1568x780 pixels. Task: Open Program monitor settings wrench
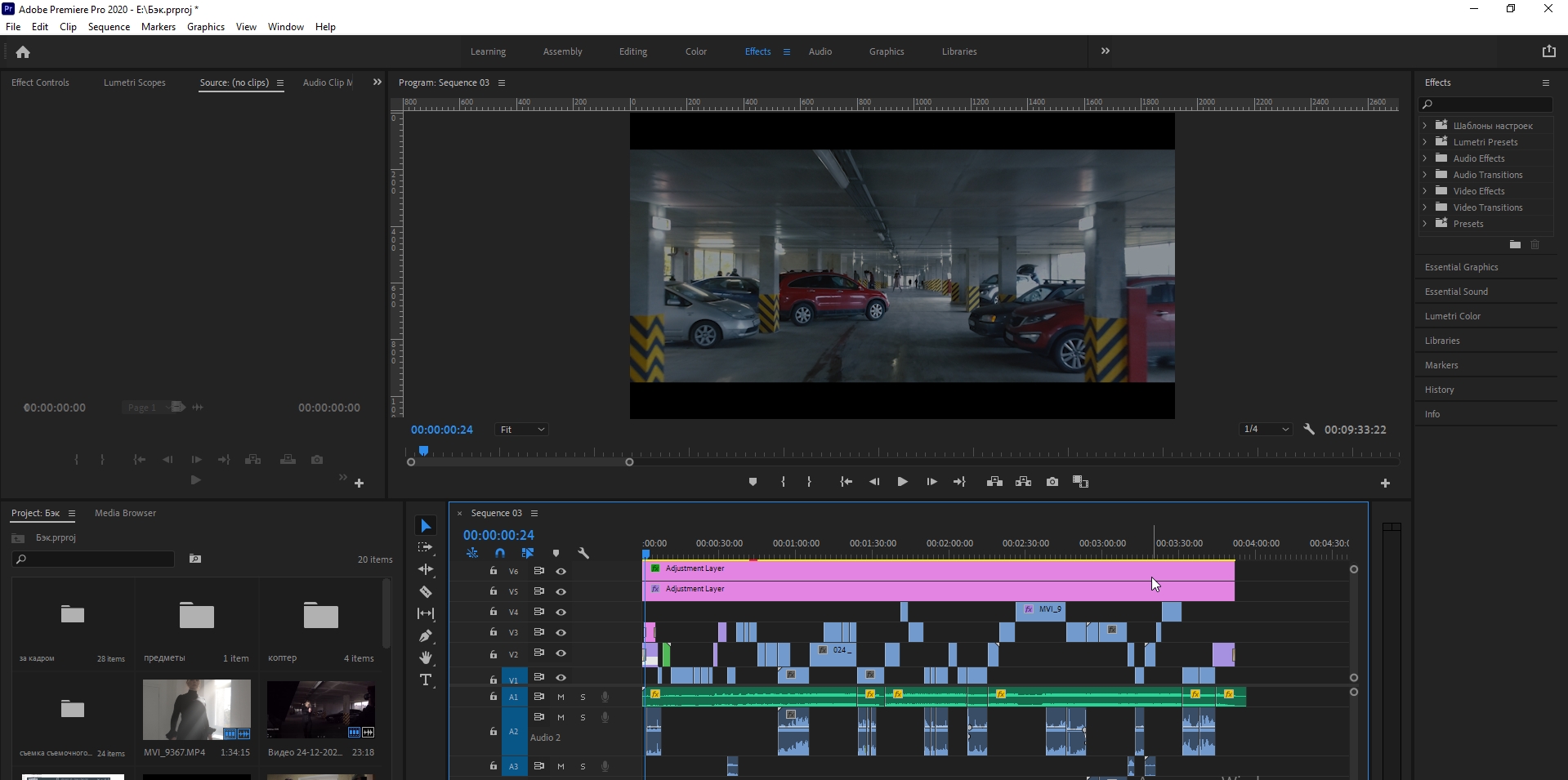pos(1308,429)
